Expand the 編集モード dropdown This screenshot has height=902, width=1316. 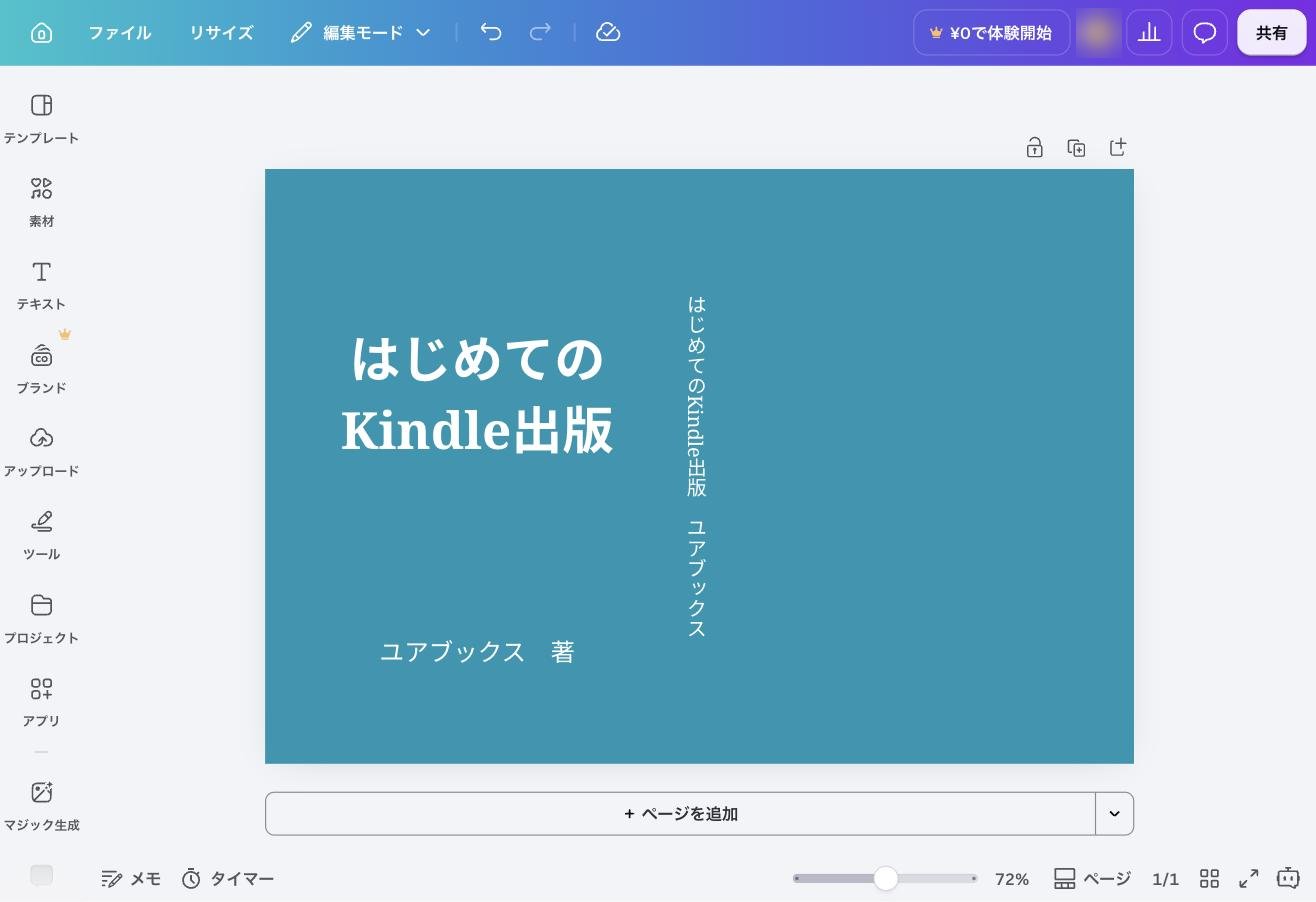point(361,33)
